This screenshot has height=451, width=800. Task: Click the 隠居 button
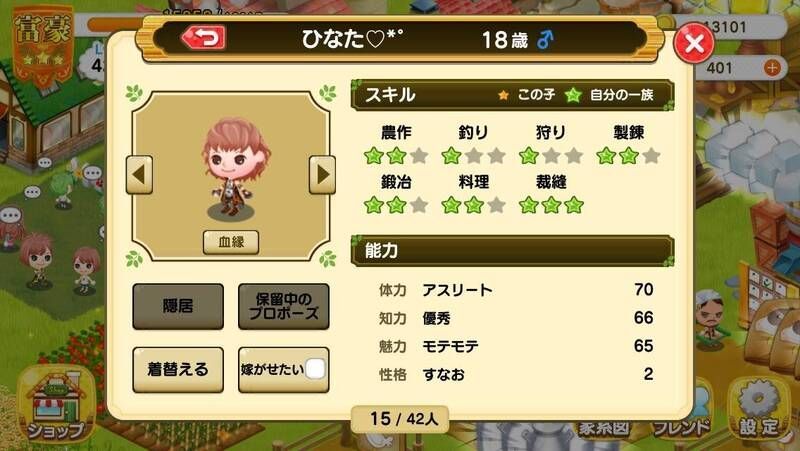pos(178,306)
